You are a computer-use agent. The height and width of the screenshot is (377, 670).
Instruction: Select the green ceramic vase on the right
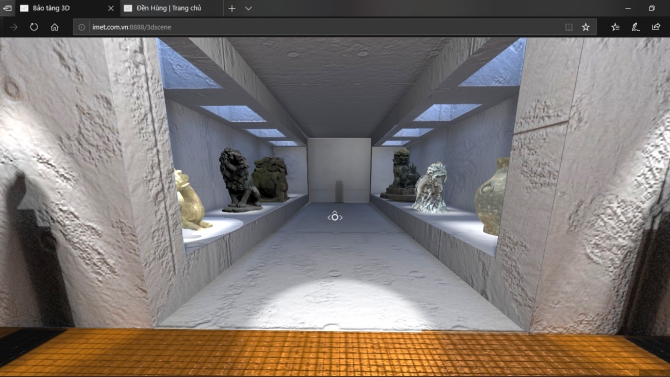[x=492, y=197]
